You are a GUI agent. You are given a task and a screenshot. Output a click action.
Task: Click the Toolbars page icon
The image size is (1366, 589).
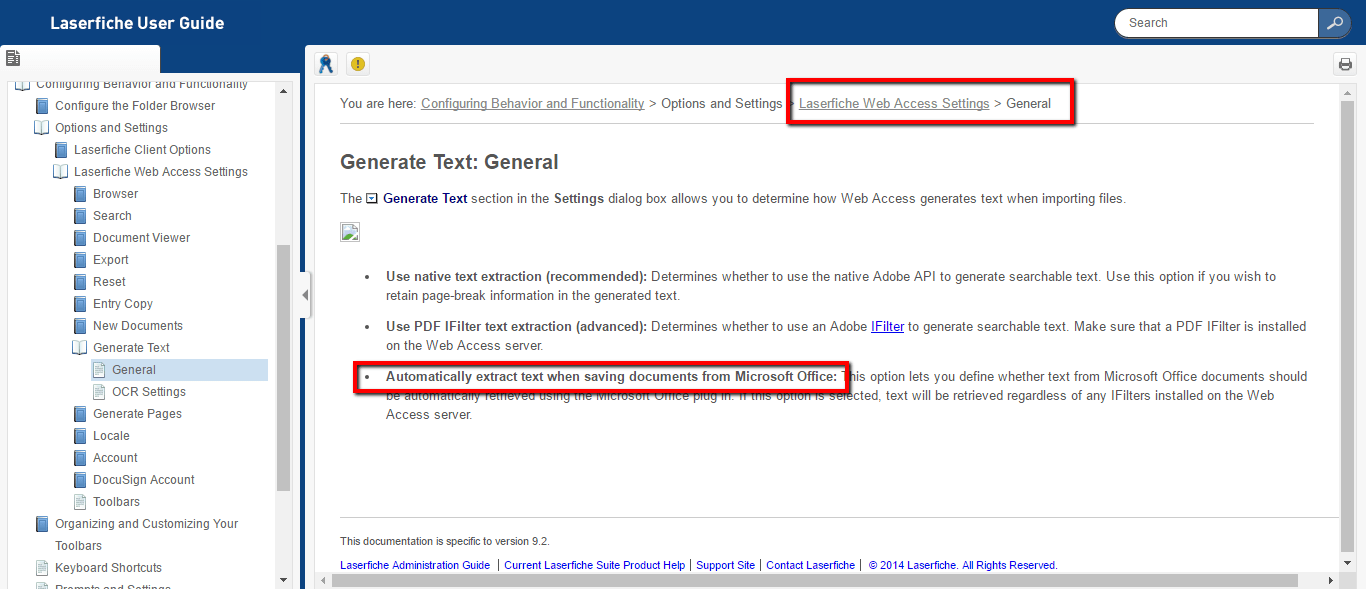pyautogui.click(x=80, y=502)
